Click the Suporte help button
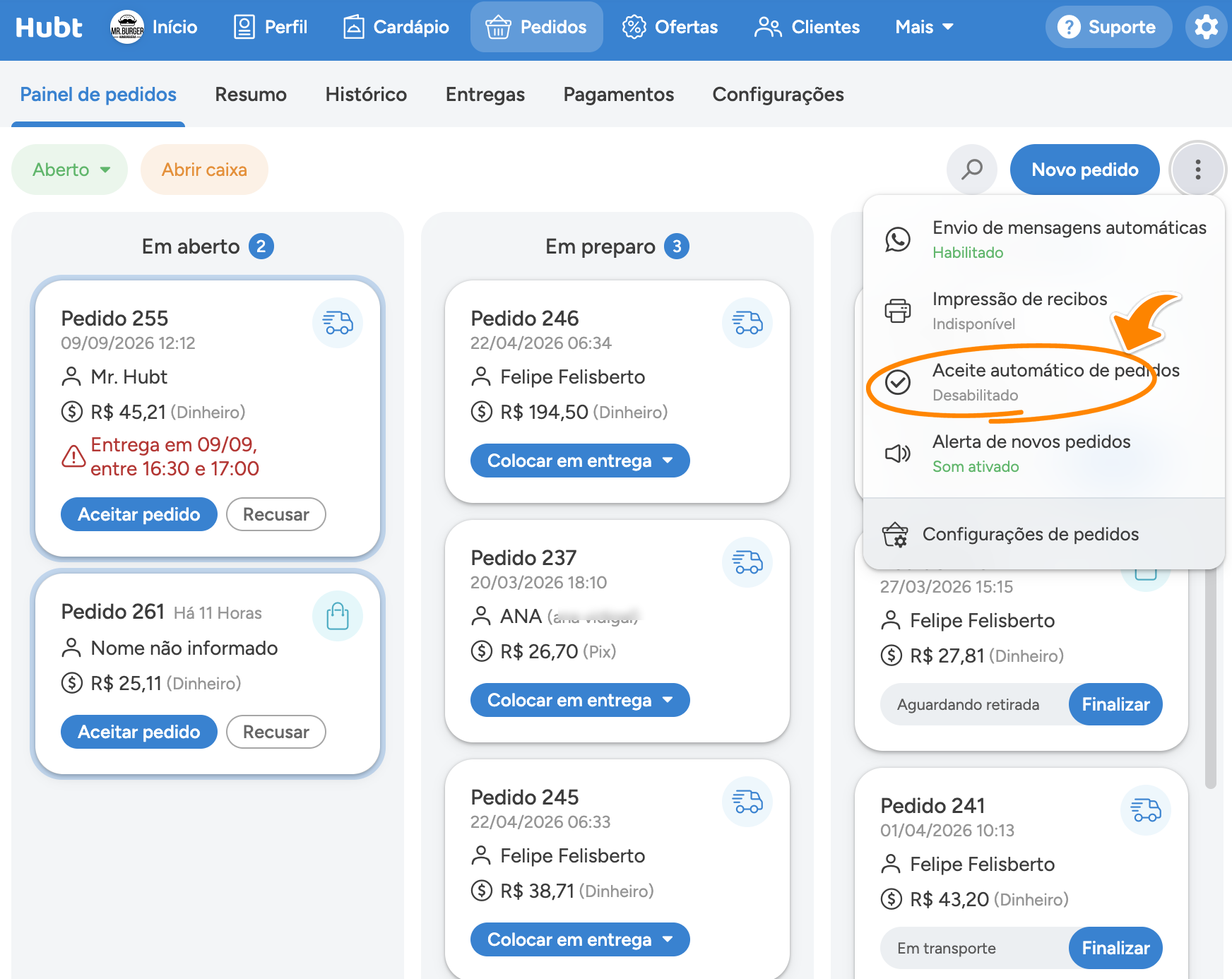 pos(1108,27)
